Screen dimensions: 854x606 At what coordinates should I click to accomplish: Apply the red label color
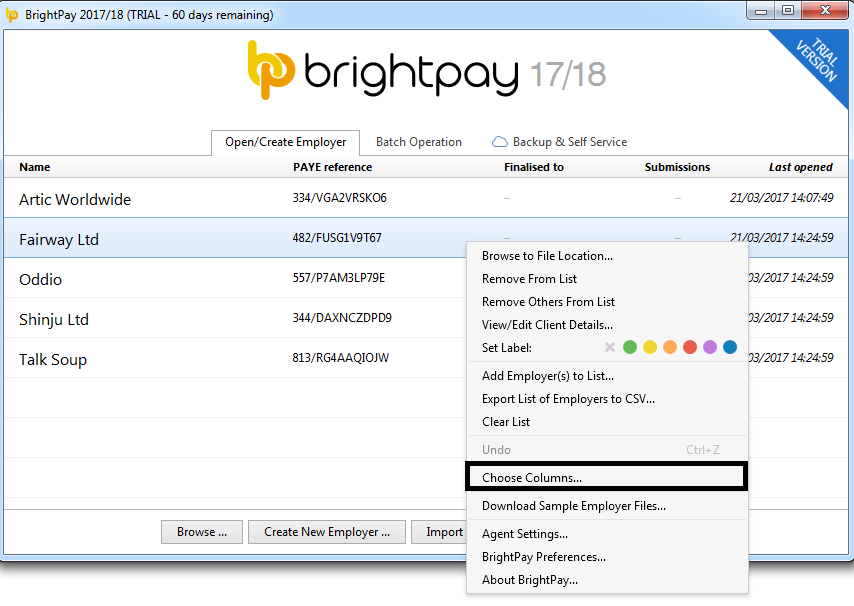(x=690, y=347)
